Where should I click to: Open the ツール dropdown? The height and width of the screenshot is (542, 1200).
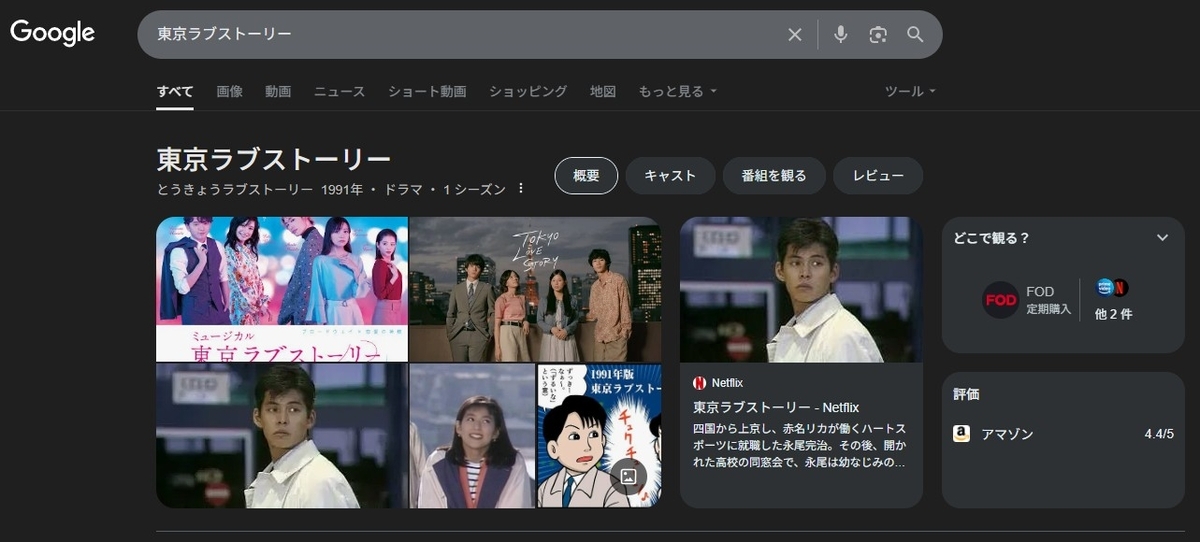(910, 91)
